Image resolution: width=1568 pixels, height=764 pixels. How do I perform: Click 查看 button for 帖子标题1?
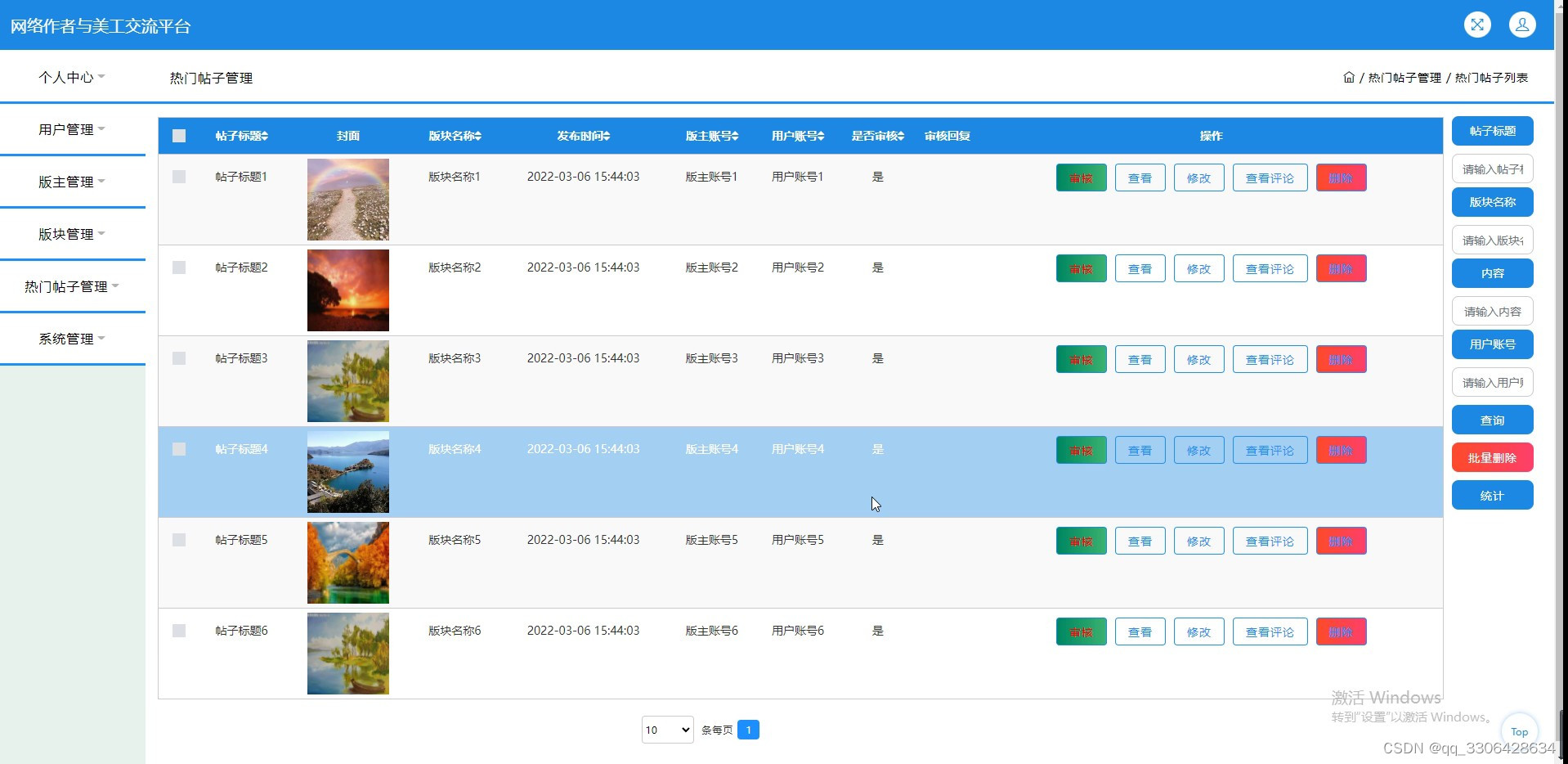[x=1140, y=178]
